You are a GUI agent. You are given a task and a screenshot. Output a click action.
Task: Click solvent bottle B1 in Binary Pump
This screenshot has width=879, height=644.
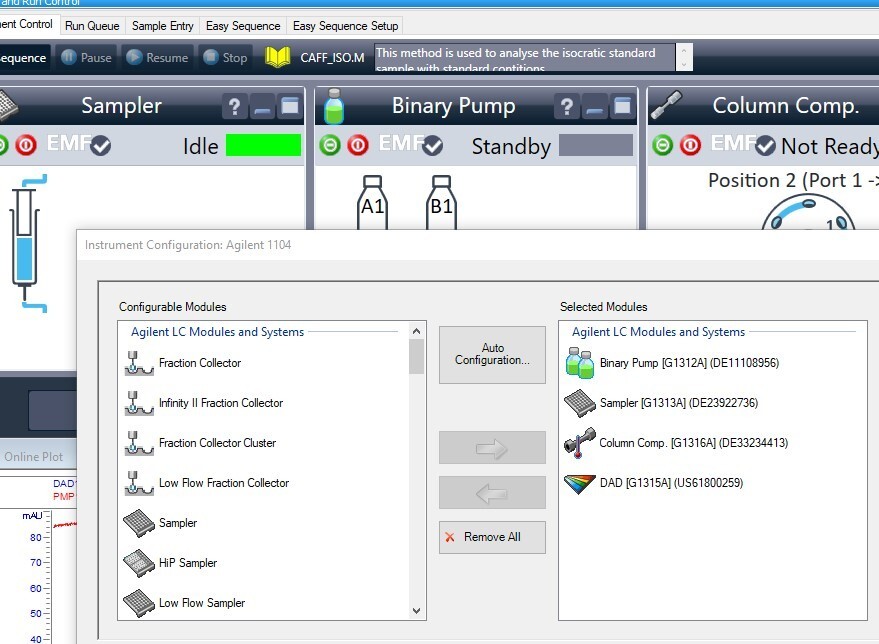click(441, 202)
